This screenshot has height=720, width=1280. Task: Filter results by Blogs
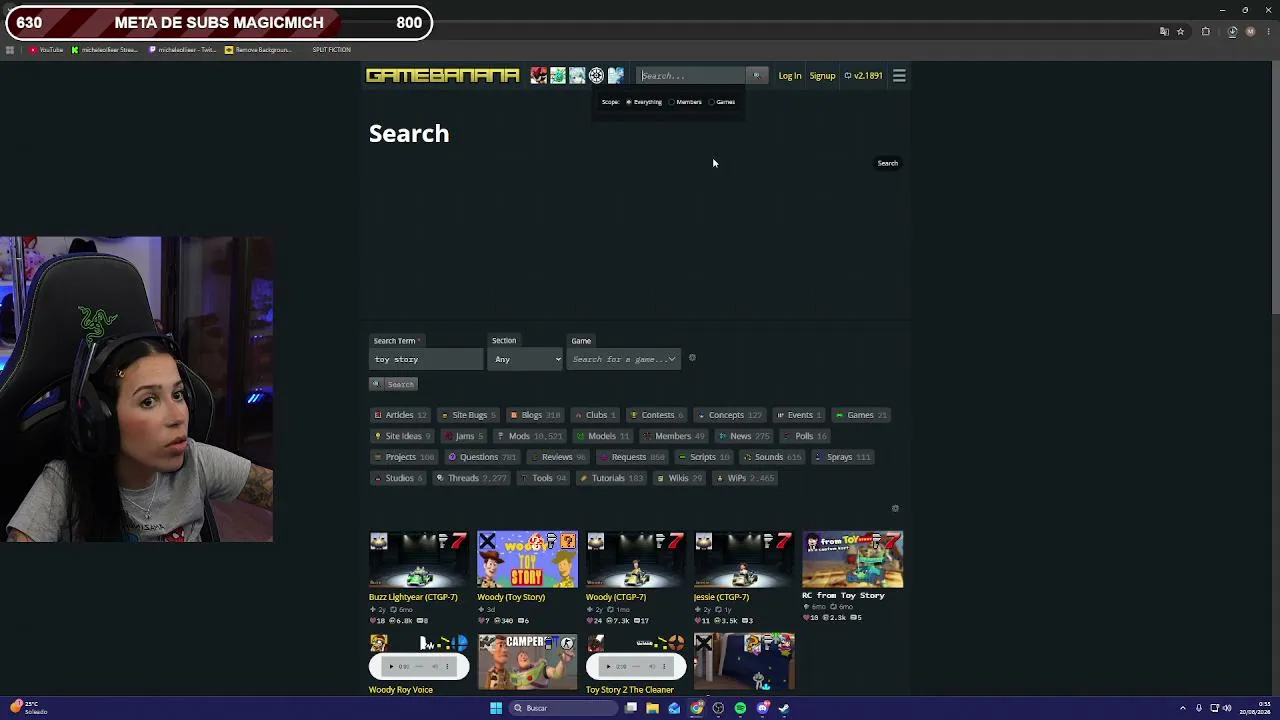[x=535, y=415]
